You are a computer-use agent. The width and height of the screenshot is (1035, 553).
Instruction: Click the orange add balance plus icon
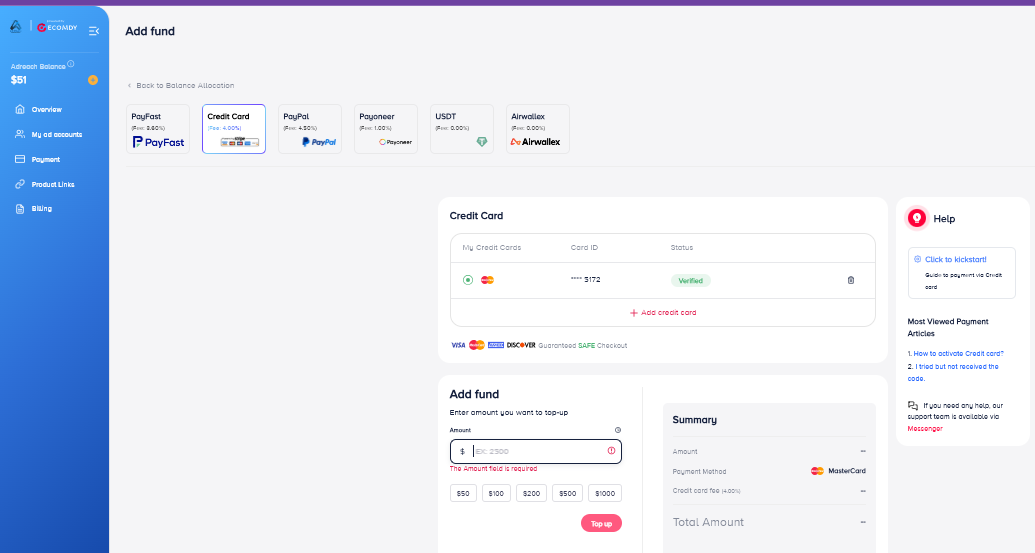[93, 80]
